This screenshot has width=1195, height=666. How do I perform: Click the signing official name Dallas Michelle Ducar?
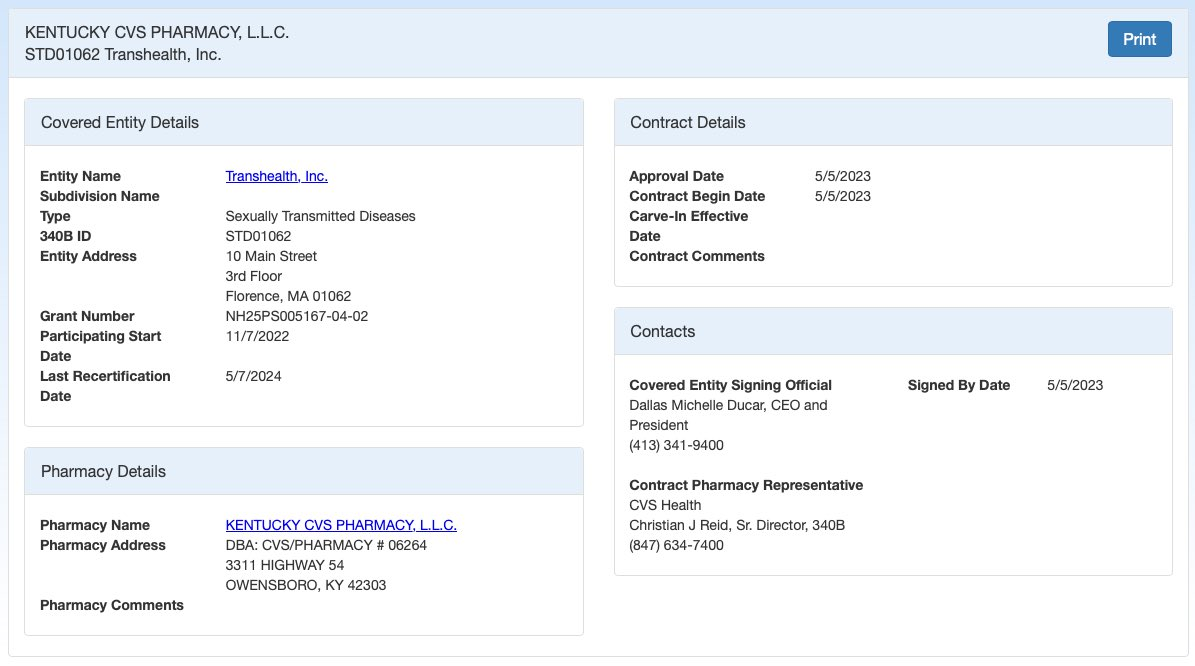(x=697, y=405)
